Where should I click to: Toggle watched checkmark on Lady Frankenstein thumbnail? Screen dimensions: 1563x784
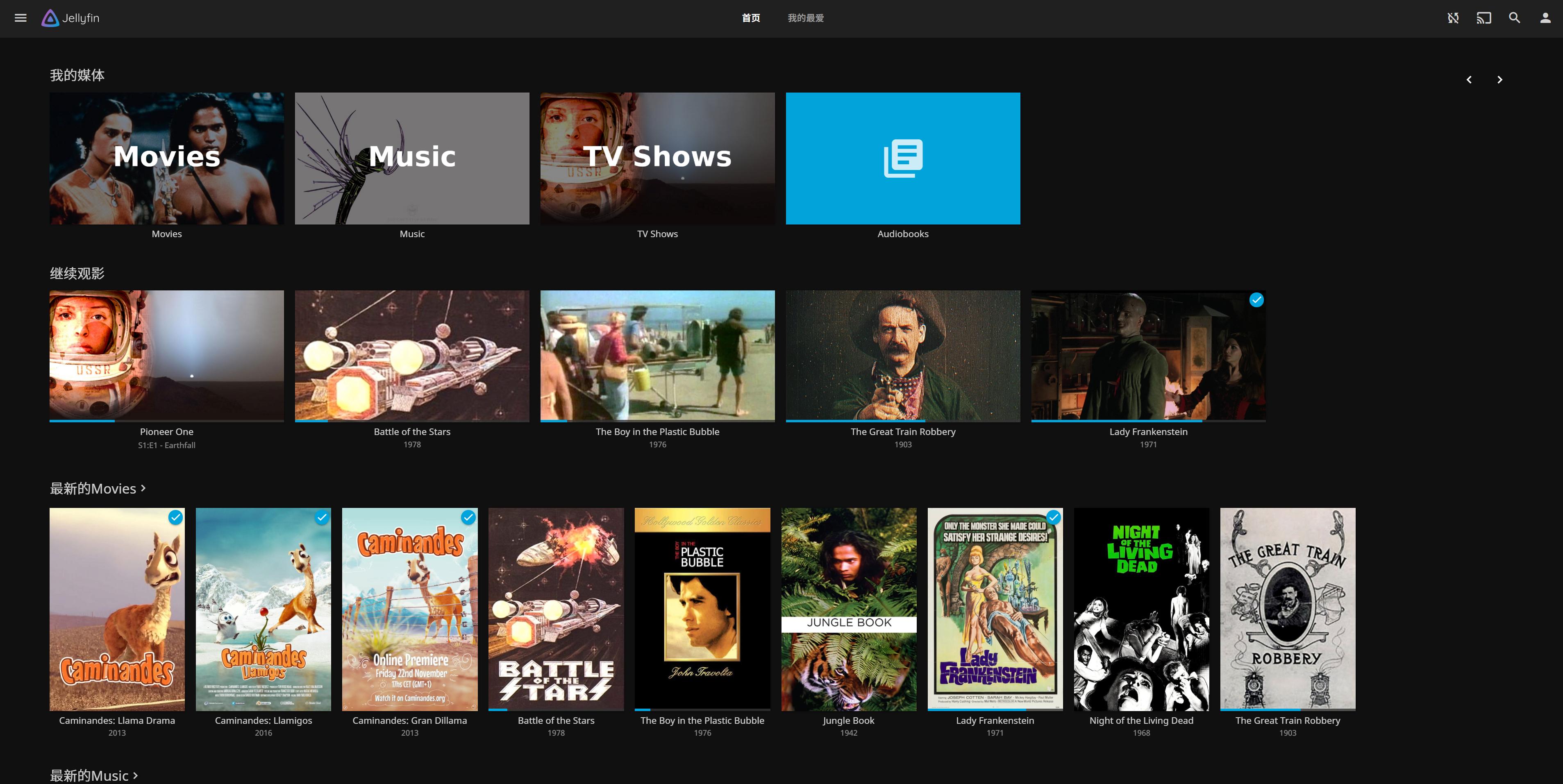click(1256, 300)
